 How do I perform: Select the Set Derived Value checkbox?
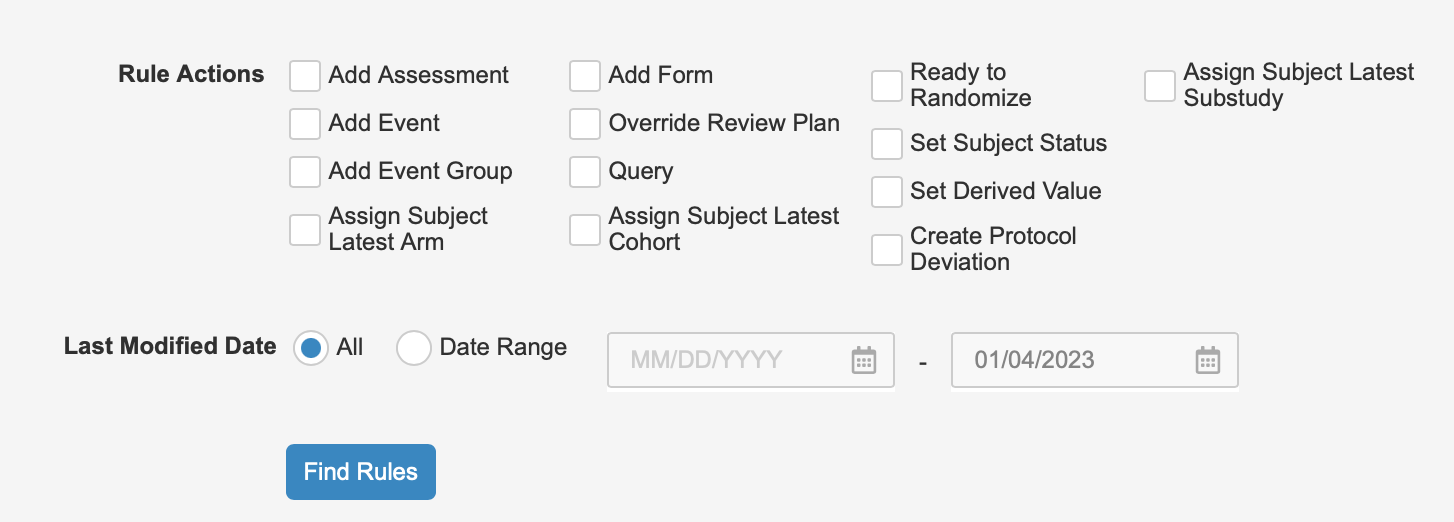point(887,192)
